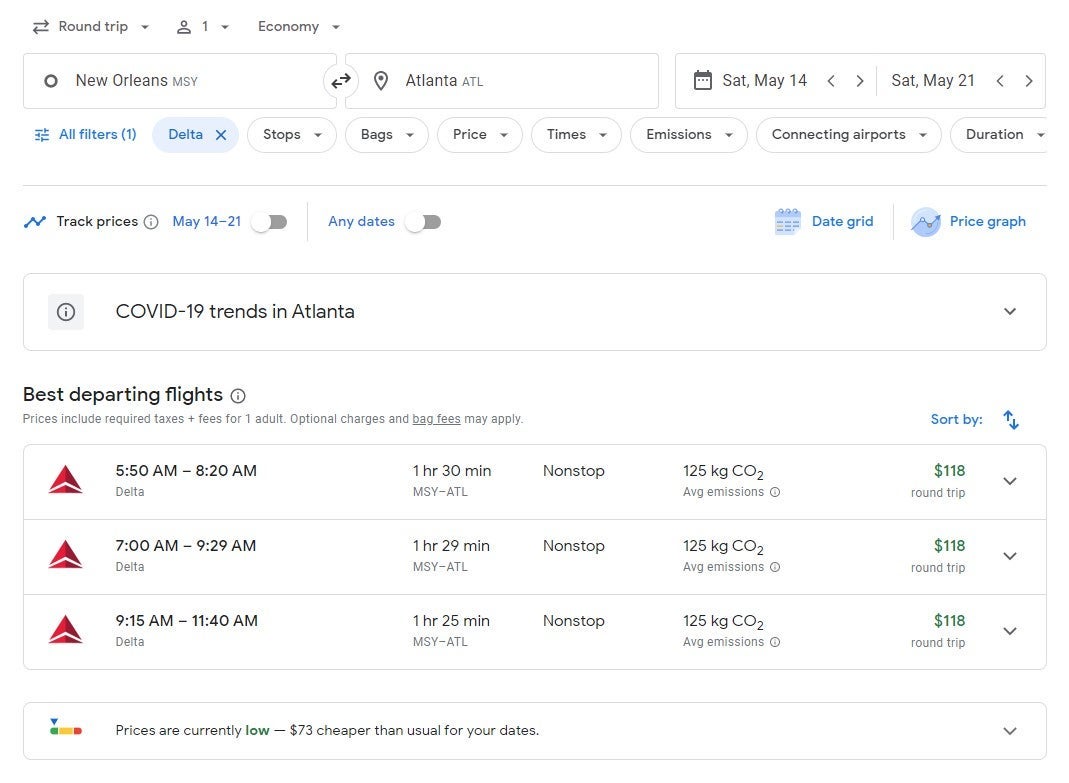Viewport: 1069px width, 783px height.
Task: Enable price tracking for May 14–21
Action: pyautogui.click(x=269, y=222)
